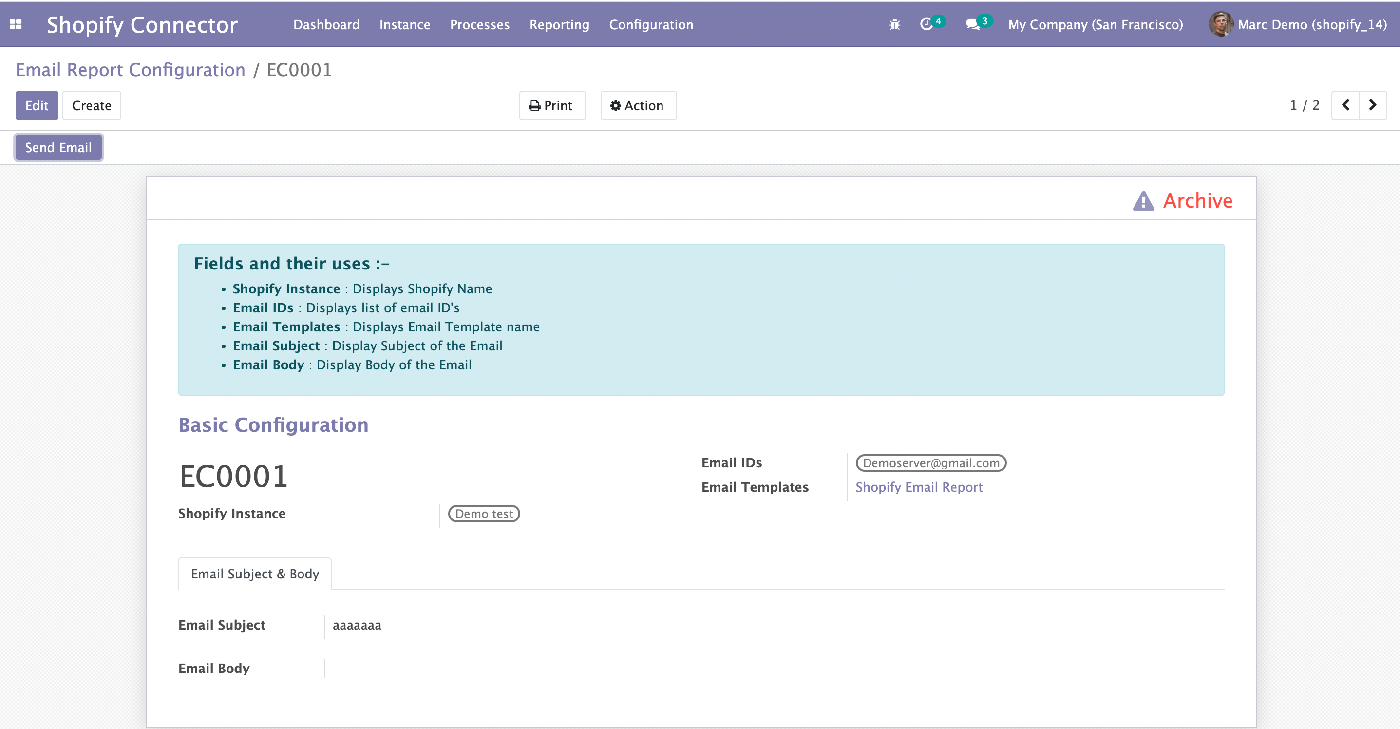Click Marc Demo user avatar
1400x729 pixels.
click(x=1220, y=24)
